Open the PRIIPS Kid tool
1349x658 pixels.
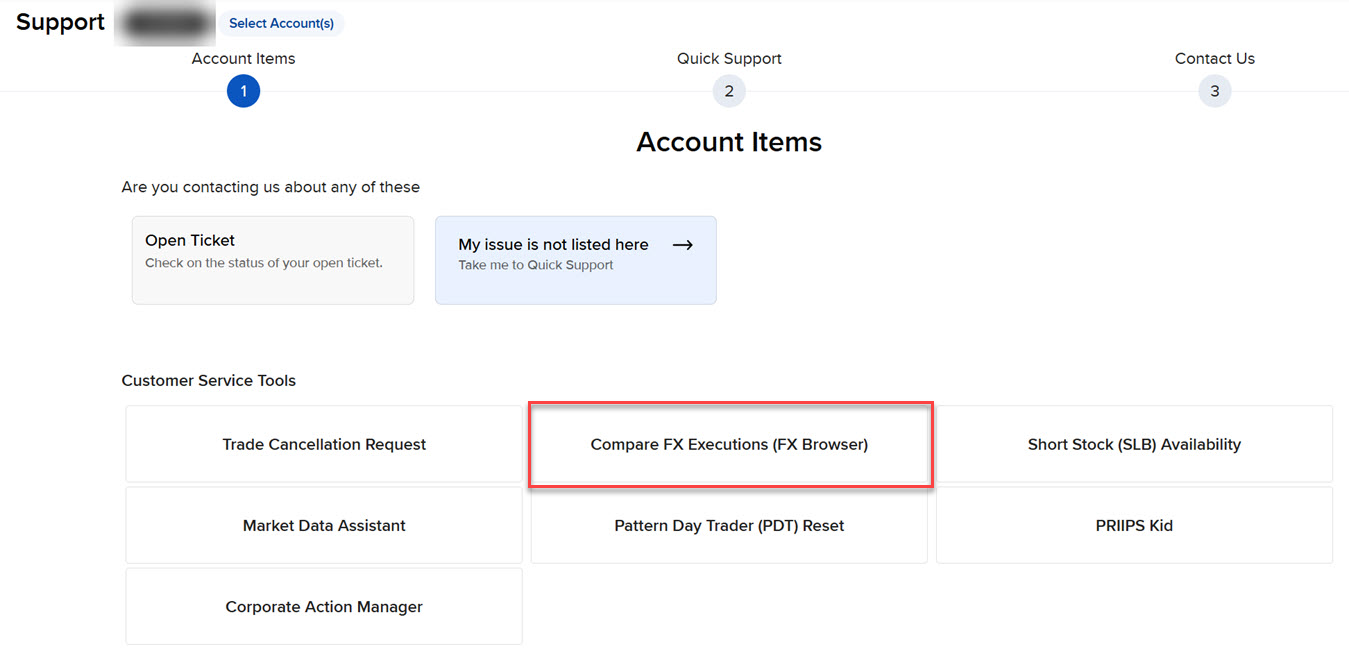click(x=1134, y=525)
